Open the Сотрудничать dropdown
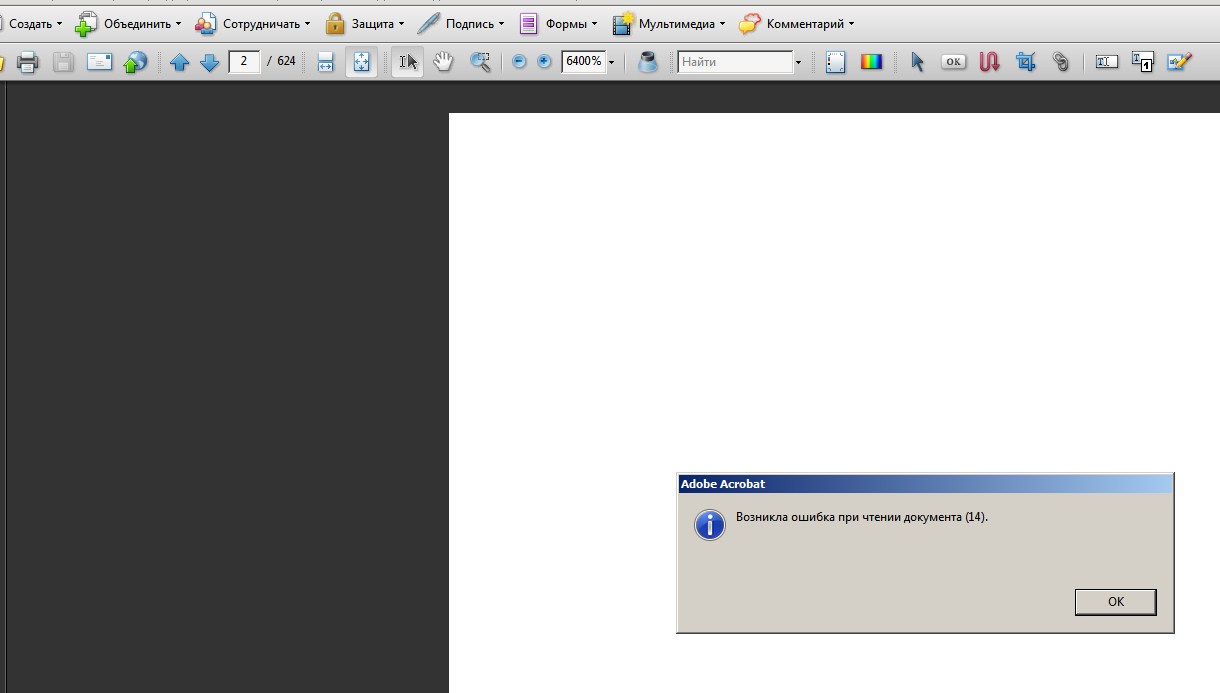1220x693 pixels. [253, 23]
